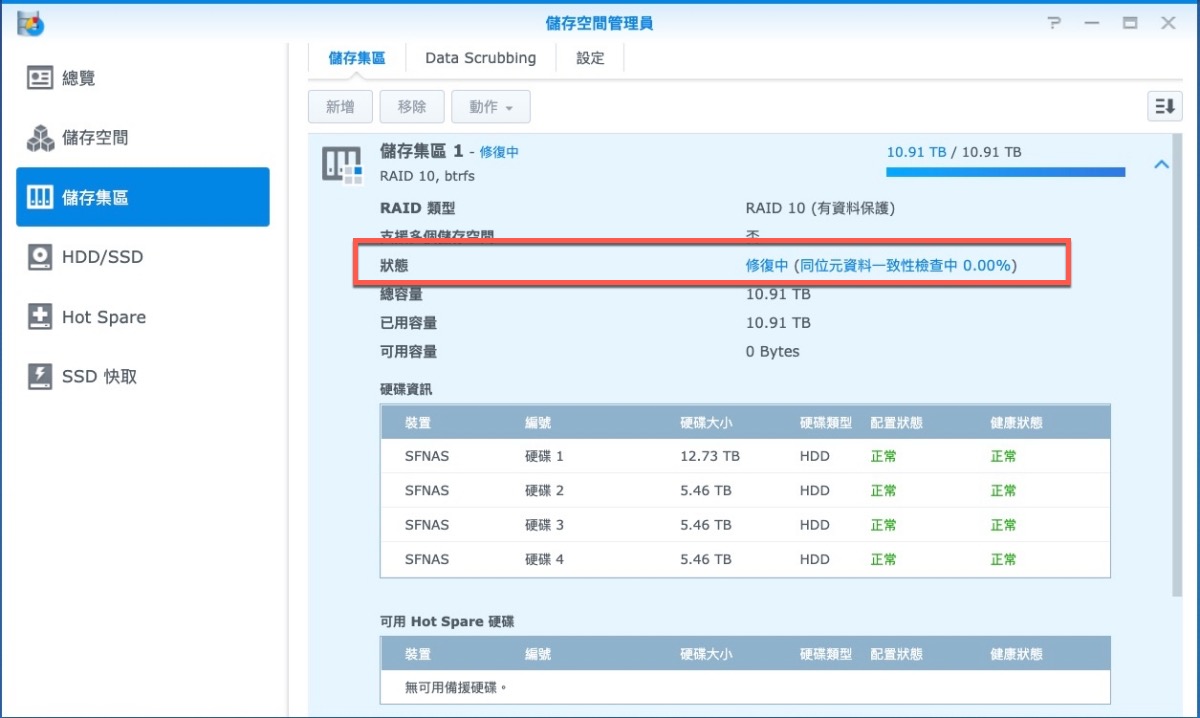The width and height of the screenshot is (1200, 718).
Task: Click the Storage Manager app icon in title bar
Action: coord(30,22)
